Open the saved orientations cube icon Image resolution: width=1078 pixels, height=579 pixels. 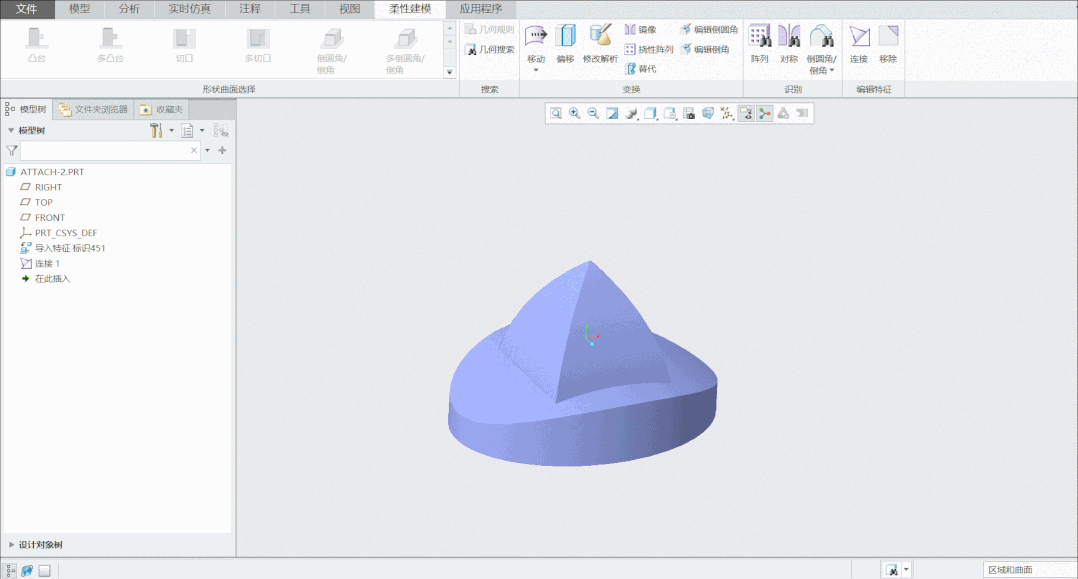[650, 113]
